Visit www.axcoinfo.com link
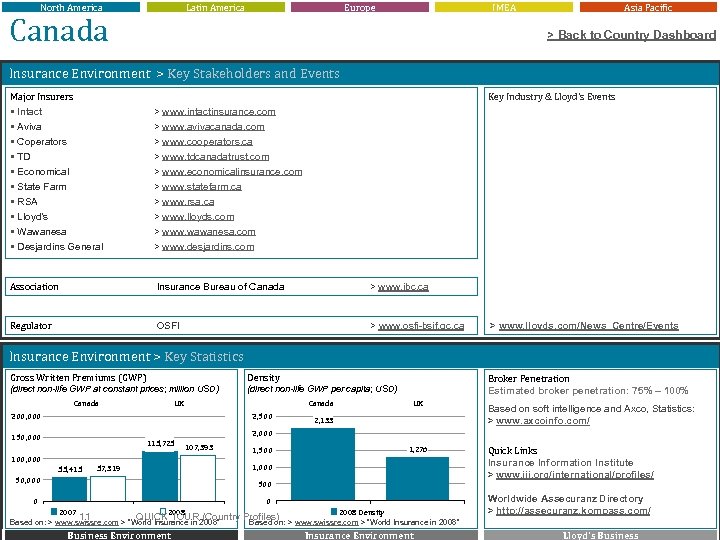 543,421
